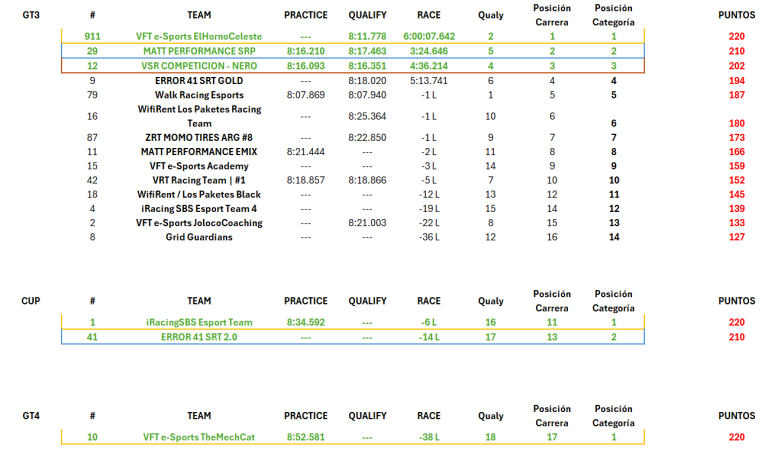
Task: Click the practice time 8:18.857
Action: pyautogui.click(x=306, y=180)
